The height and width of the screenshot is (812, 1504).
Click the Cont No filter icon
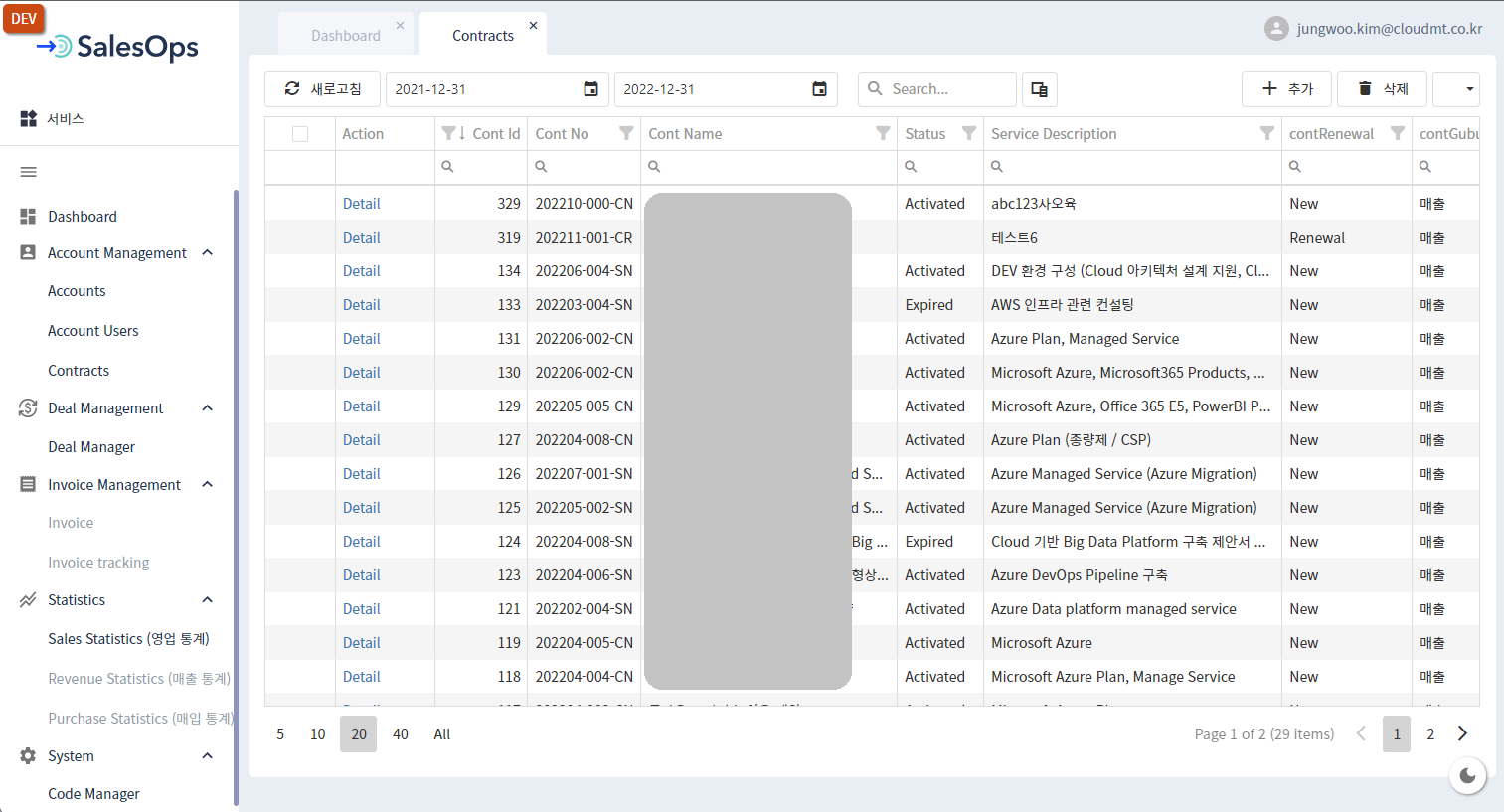coord(626,133)
